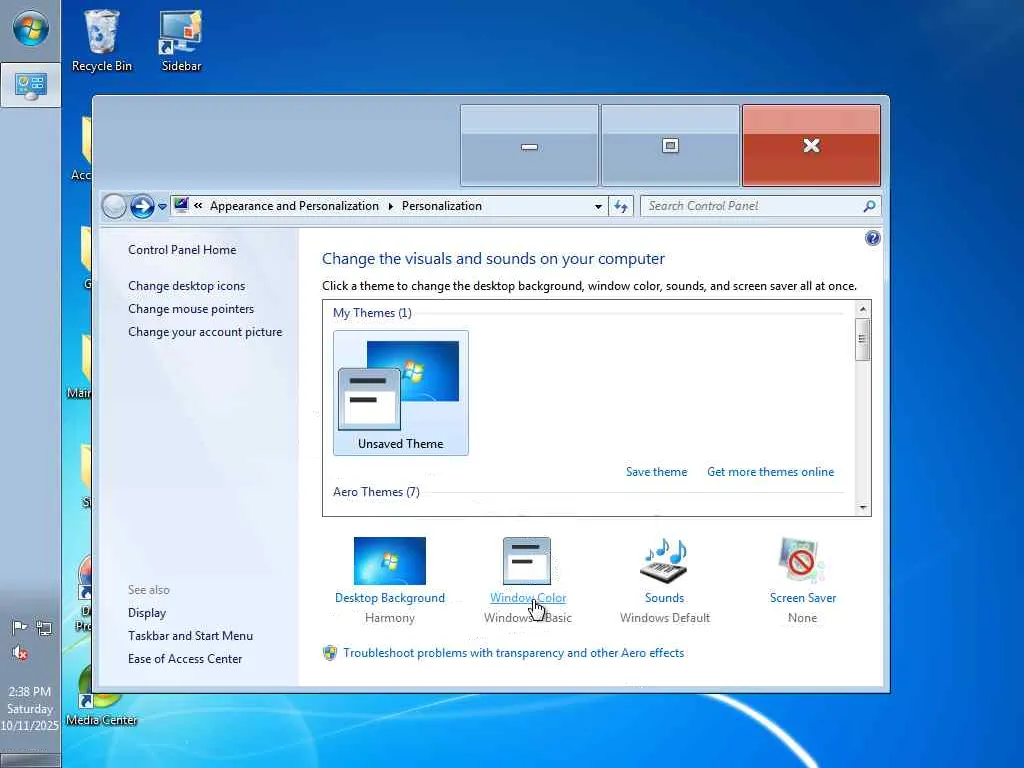
Task: Expand the arrow between the breadcrumbs
Action: [x=391, y=206]
